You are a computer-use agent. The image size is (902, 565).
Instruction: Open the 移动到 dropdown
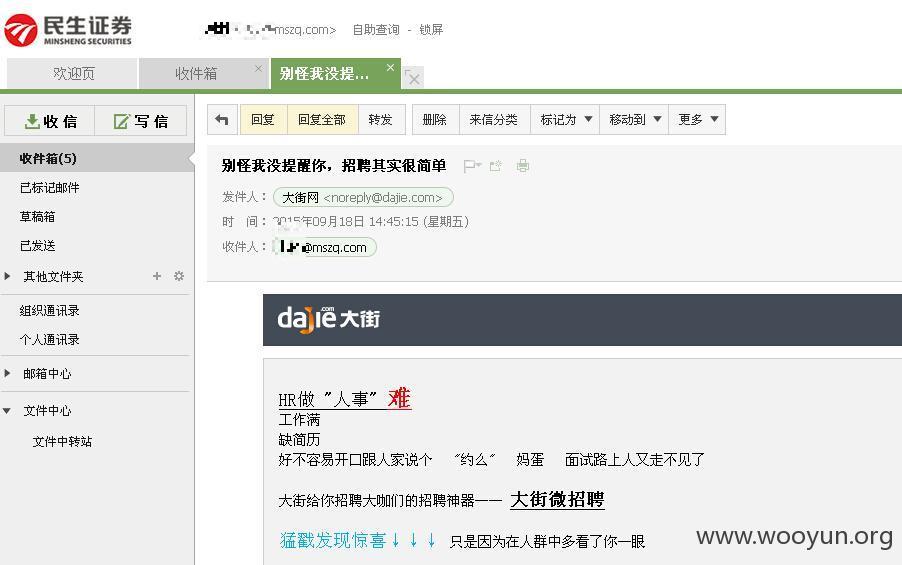tap(634, 120)
